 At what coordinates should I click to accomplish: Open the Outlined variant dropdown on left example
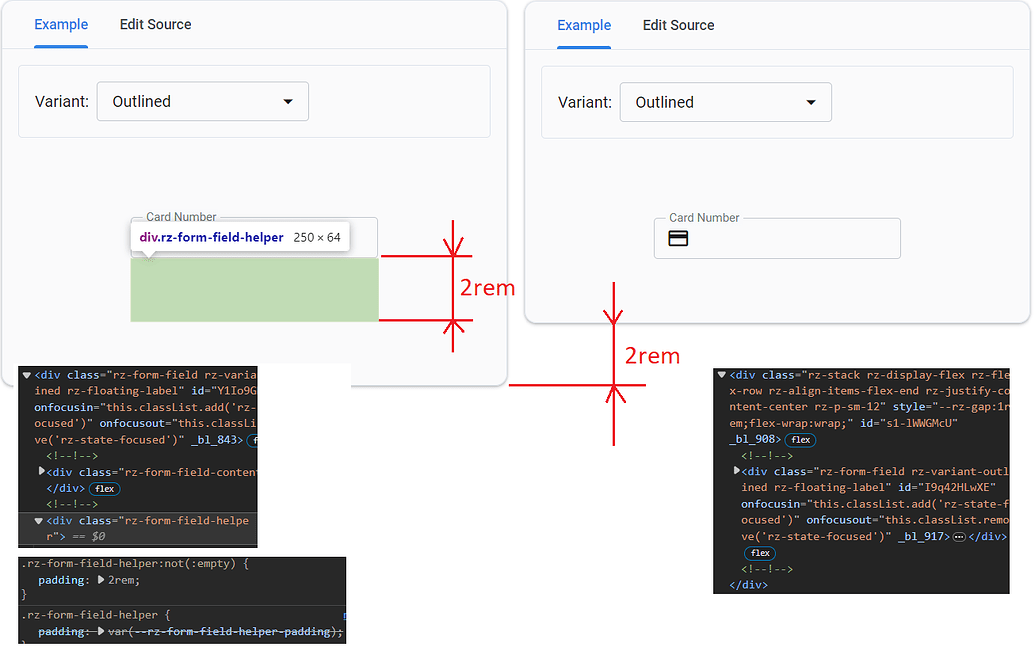[202, 101]
